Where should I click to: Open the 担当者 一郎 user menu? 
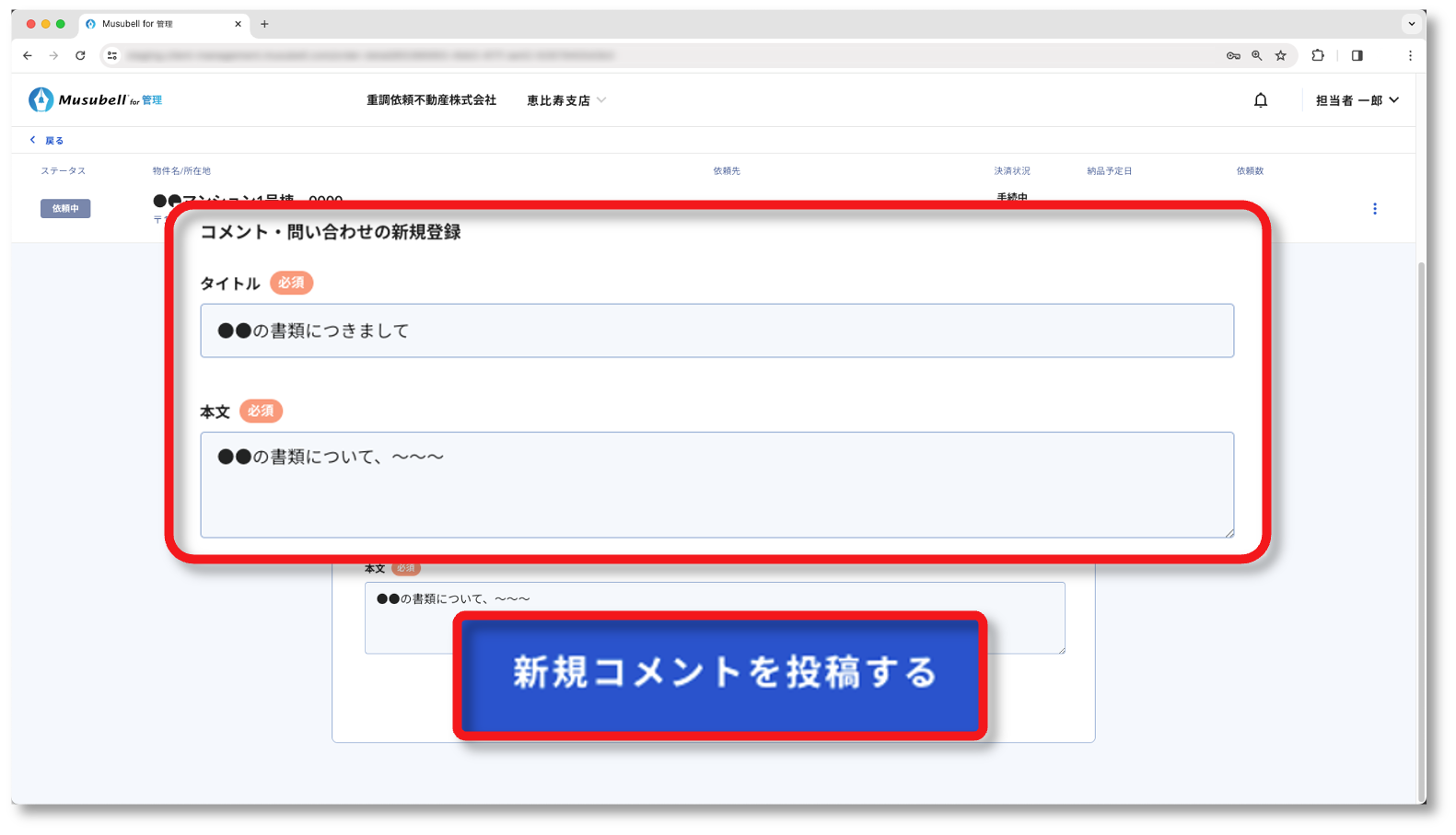point(1357,100)
